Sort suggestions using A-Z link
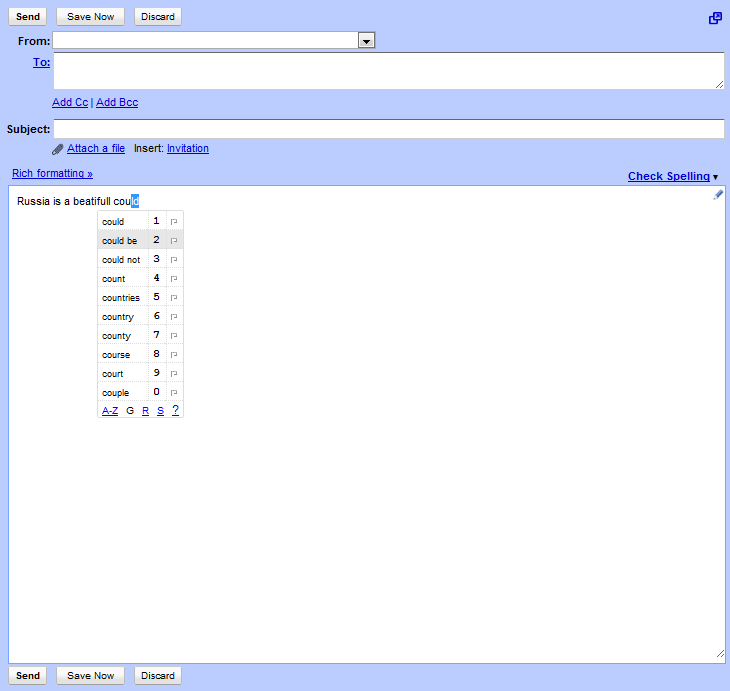 point(110,411)
